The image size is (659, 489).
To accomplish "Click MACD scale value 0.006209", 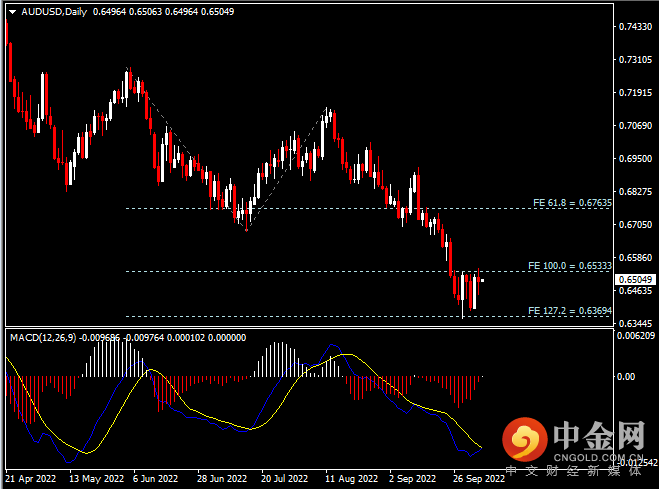I will (636, 336).
